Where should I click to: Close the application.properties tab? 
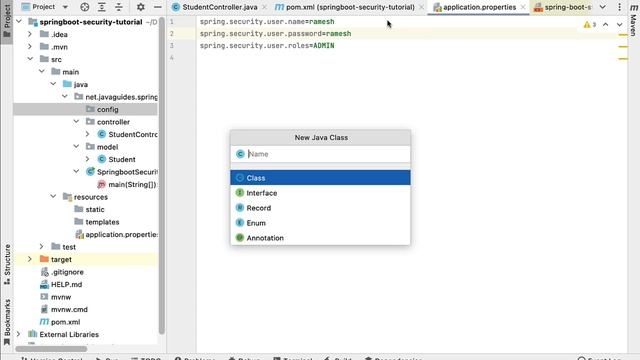[523, 7]
